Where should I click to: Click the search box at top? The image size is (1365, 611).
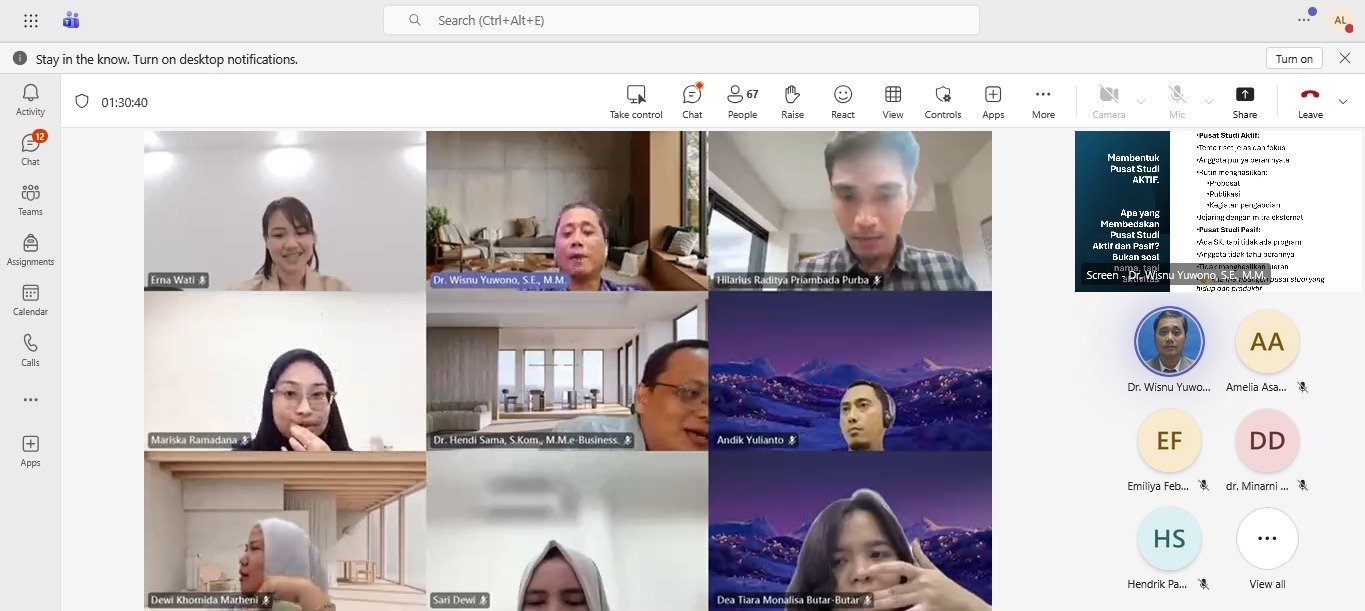(x=680, y=20)
